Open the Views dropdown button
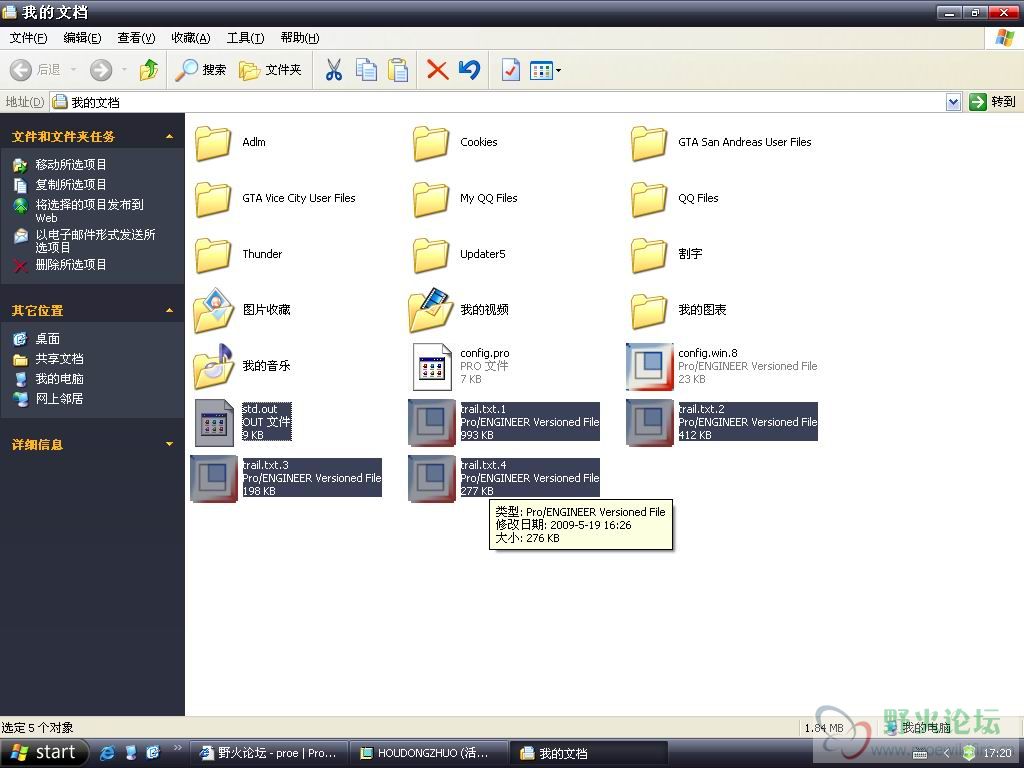 pos(545,70)
